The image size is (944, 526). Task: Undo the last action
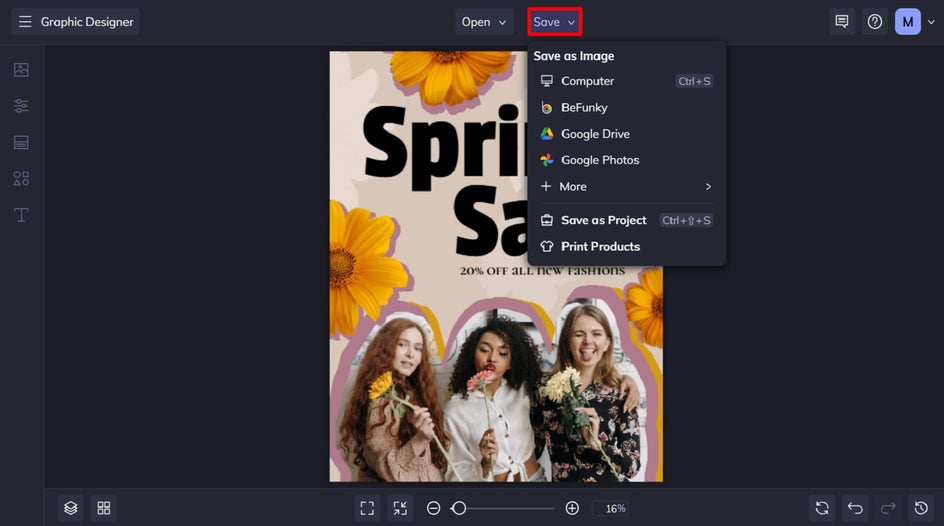pos(855,508)
